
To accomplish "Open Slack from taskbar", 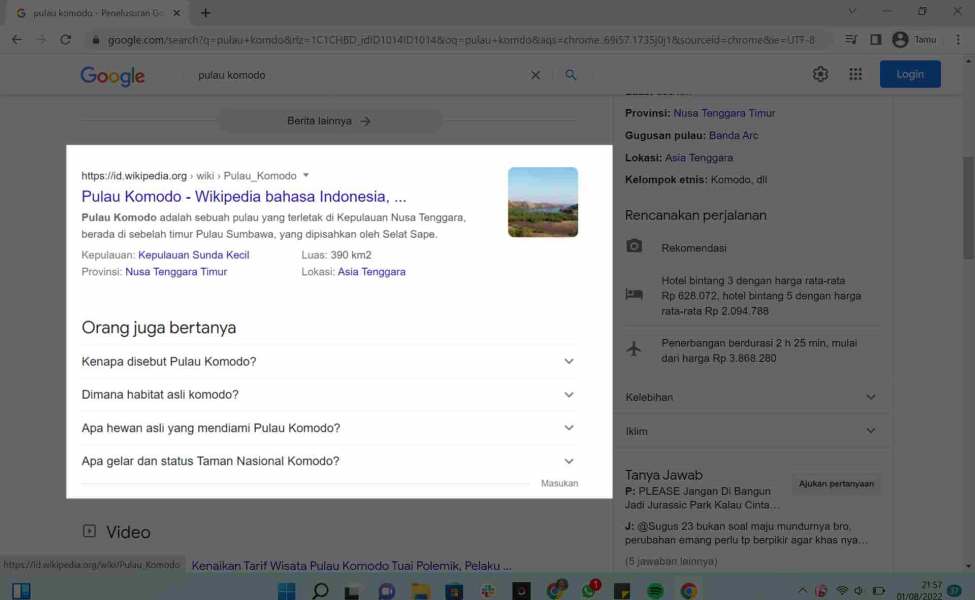I will coord(488,591).
